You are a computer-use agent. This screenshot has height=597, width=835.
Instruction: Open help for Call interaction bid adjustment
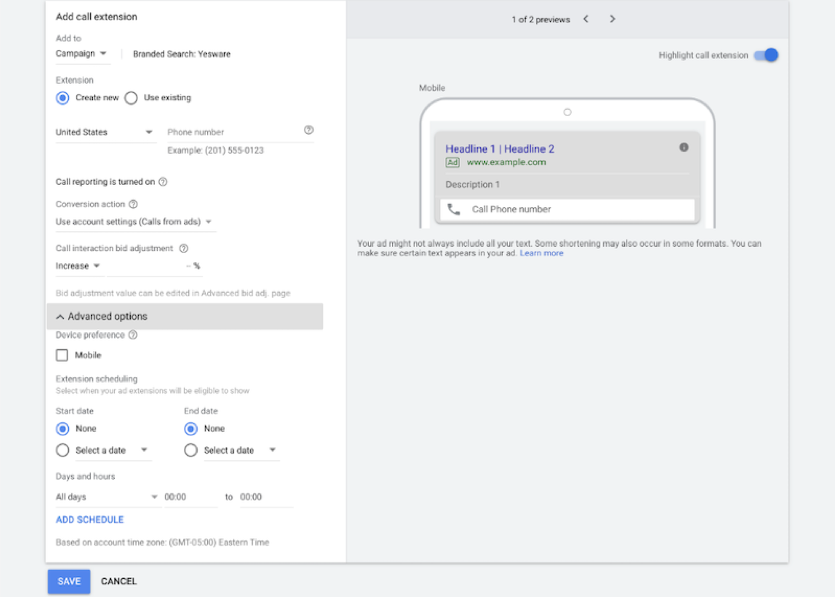pyautogui.click(x=183, y=248)
